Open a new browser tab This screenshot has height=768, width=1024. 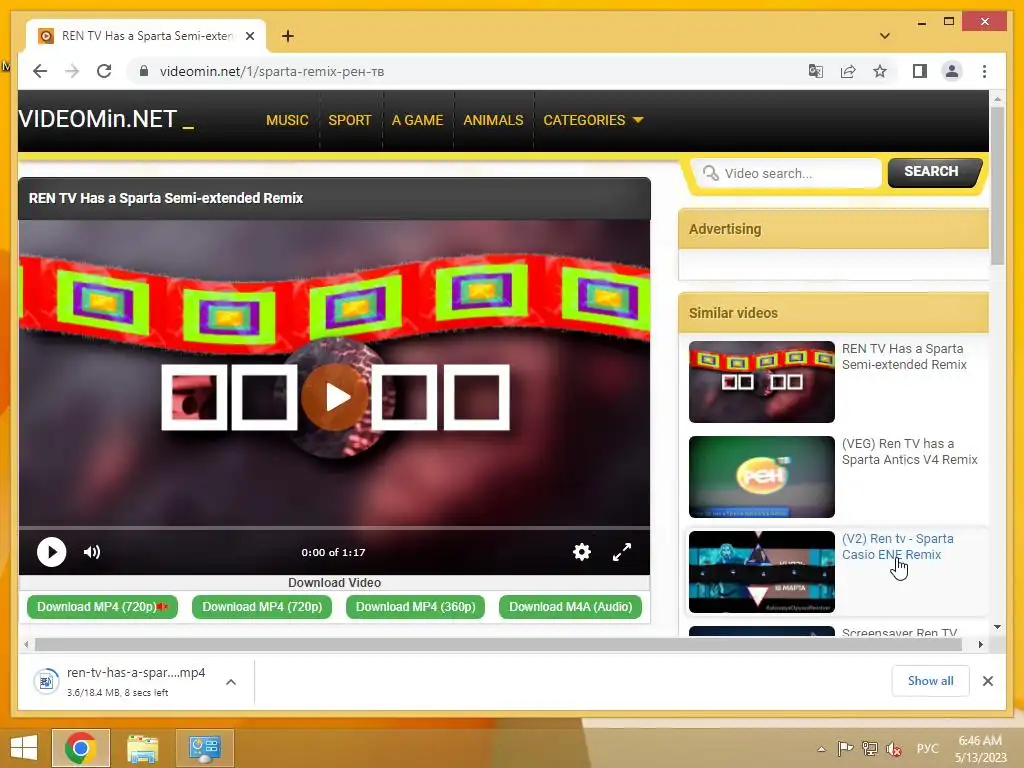pyautogui.click(x=287, y=36)
